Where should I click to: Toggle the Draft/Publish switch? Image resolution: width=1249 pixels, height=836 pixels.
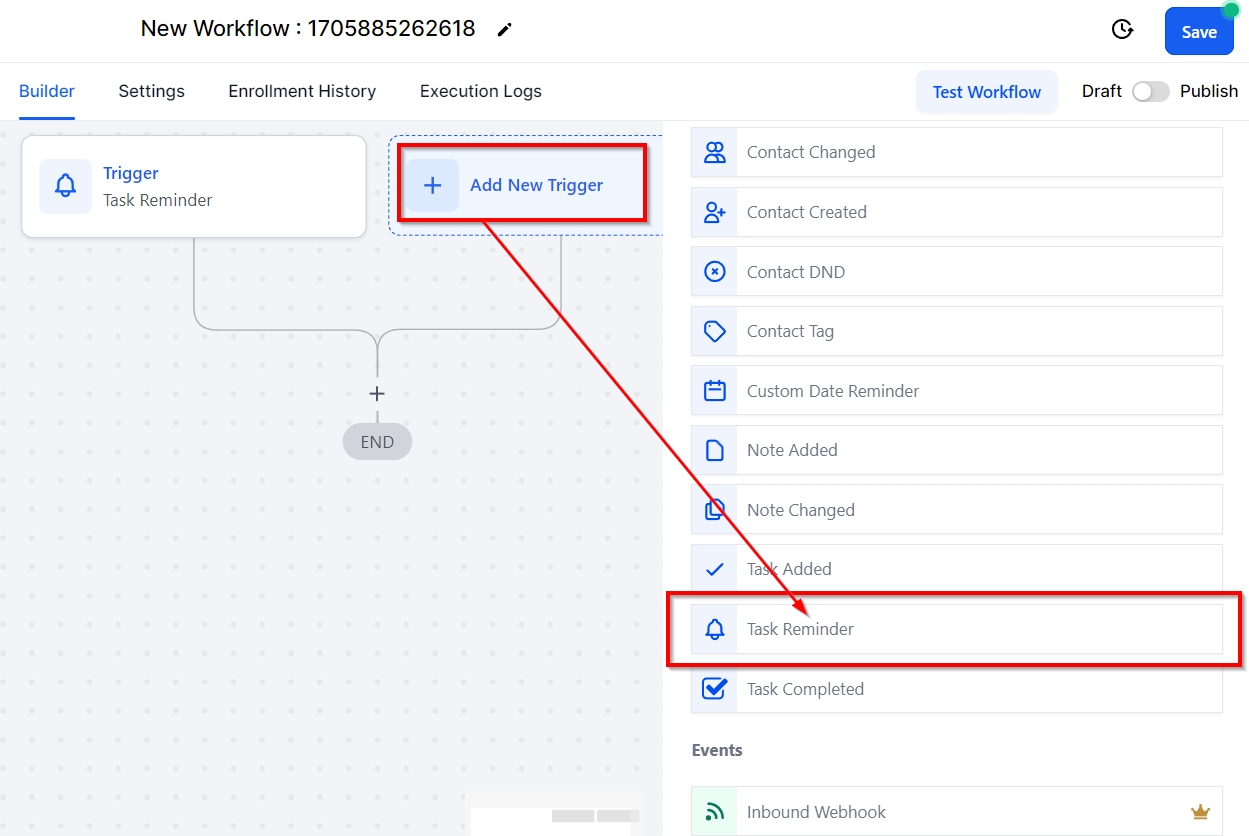pyautogui.click(x=1150, y=92)
